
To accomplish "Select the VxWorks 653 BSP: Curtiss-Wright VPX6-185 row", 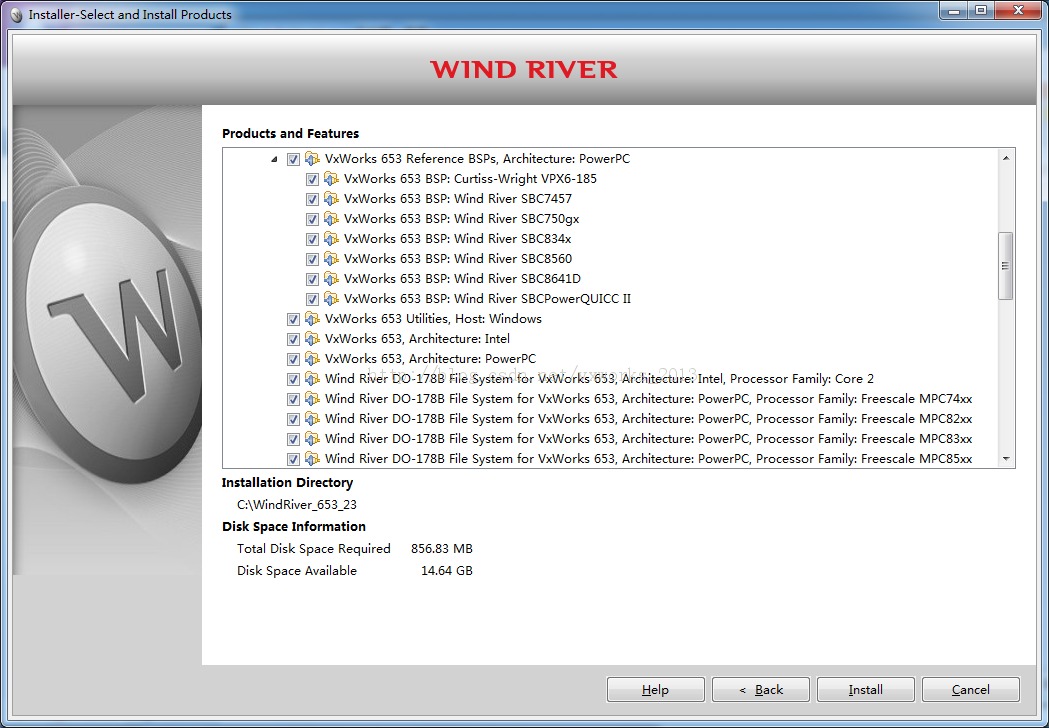I will (470, 179).
